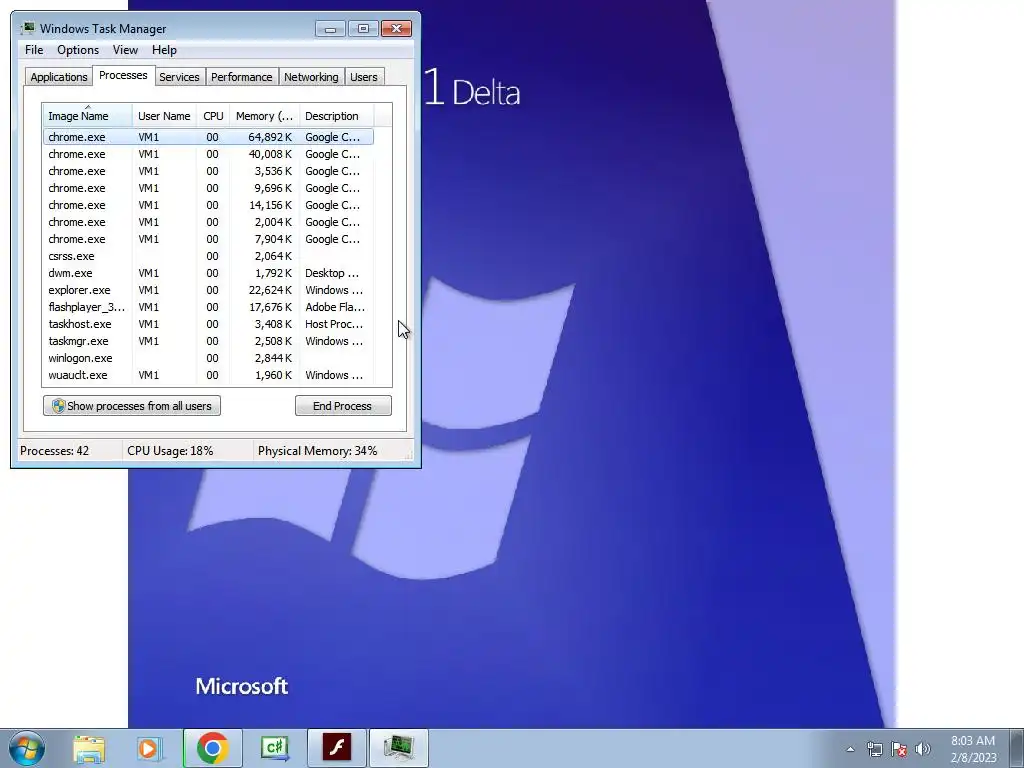Maximize the Task Manager window
The width and height of the screenshot is (1024, 768).
click(x=363, y=29)
